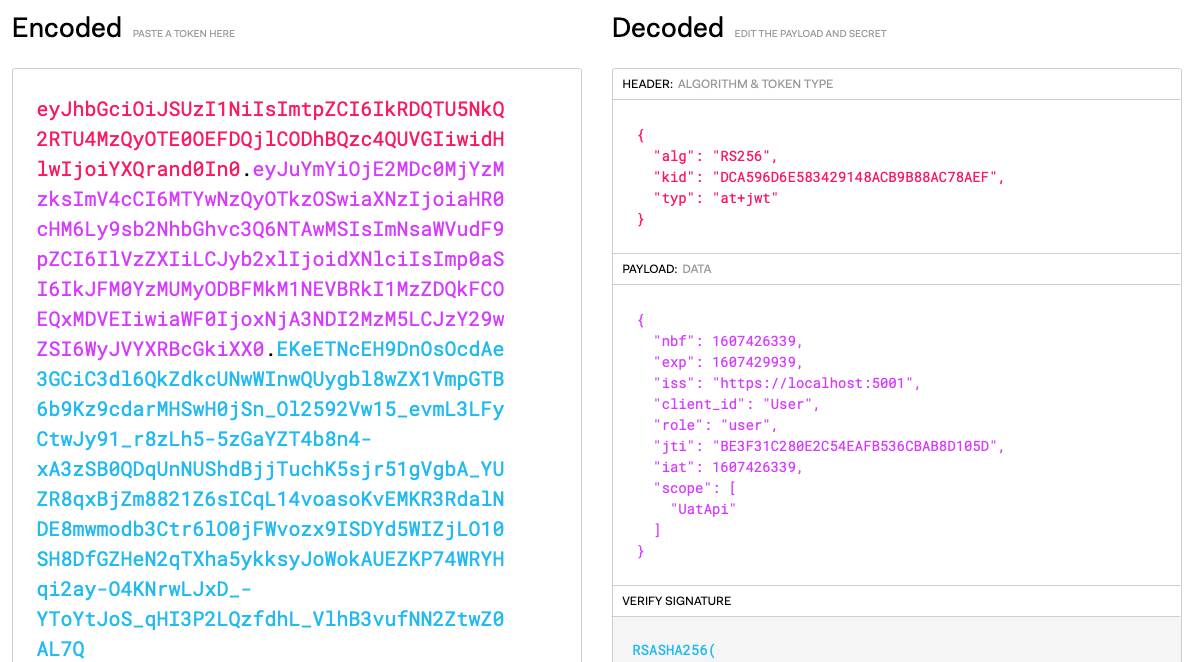Click the VERIFY SIGNATURE section label
This screenshot has width=1192, height=662.
[677, 601]
